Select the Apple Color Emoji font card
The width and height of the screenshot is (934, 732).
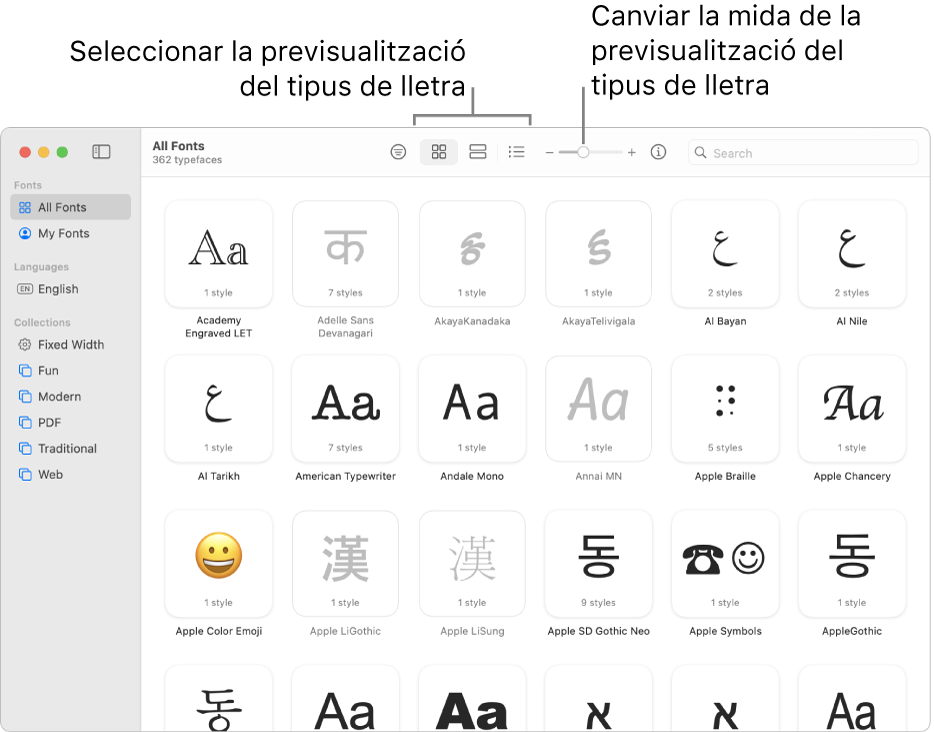point(219,565)
